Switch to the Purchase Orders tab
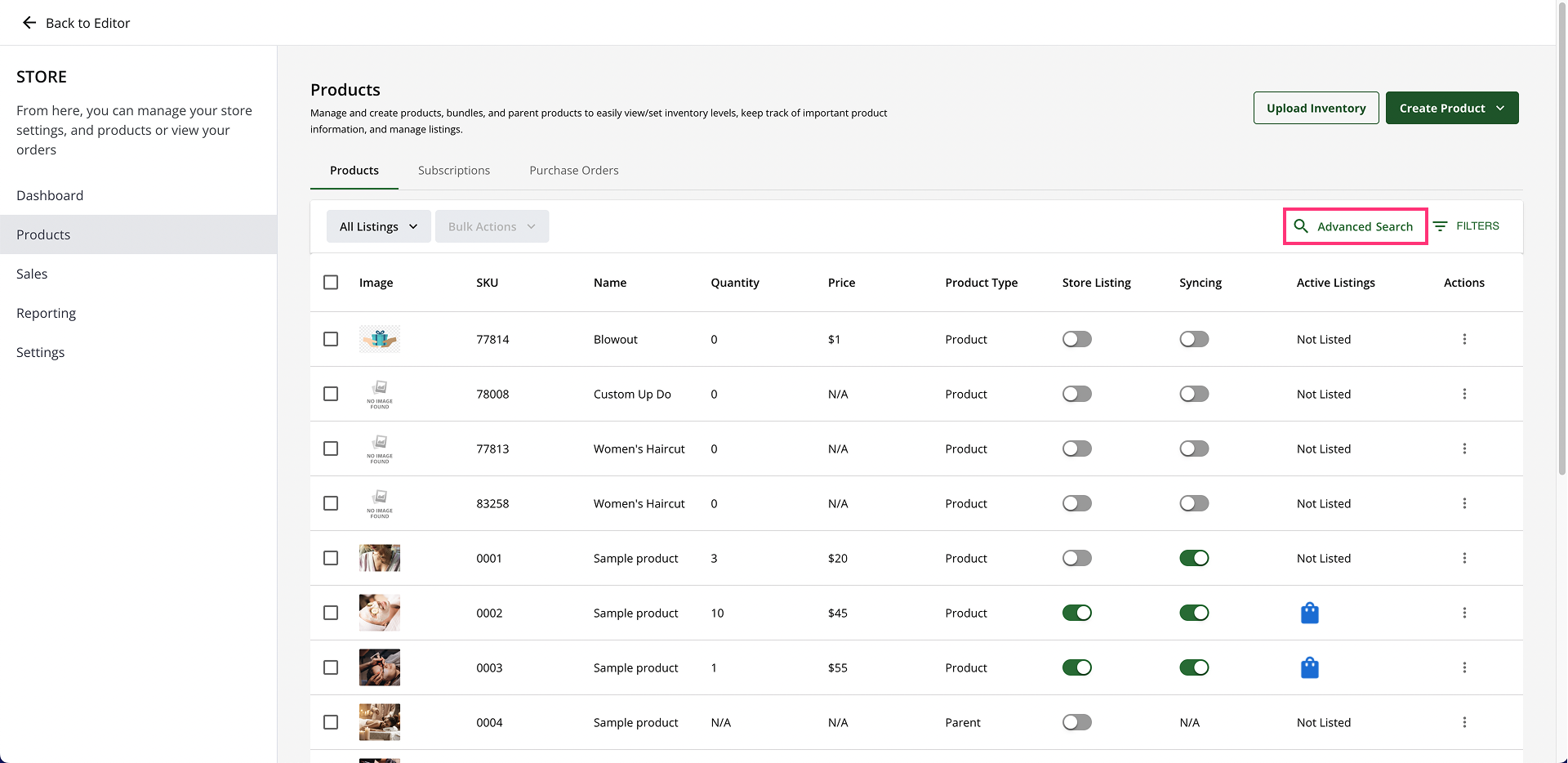 coord(573,170)
